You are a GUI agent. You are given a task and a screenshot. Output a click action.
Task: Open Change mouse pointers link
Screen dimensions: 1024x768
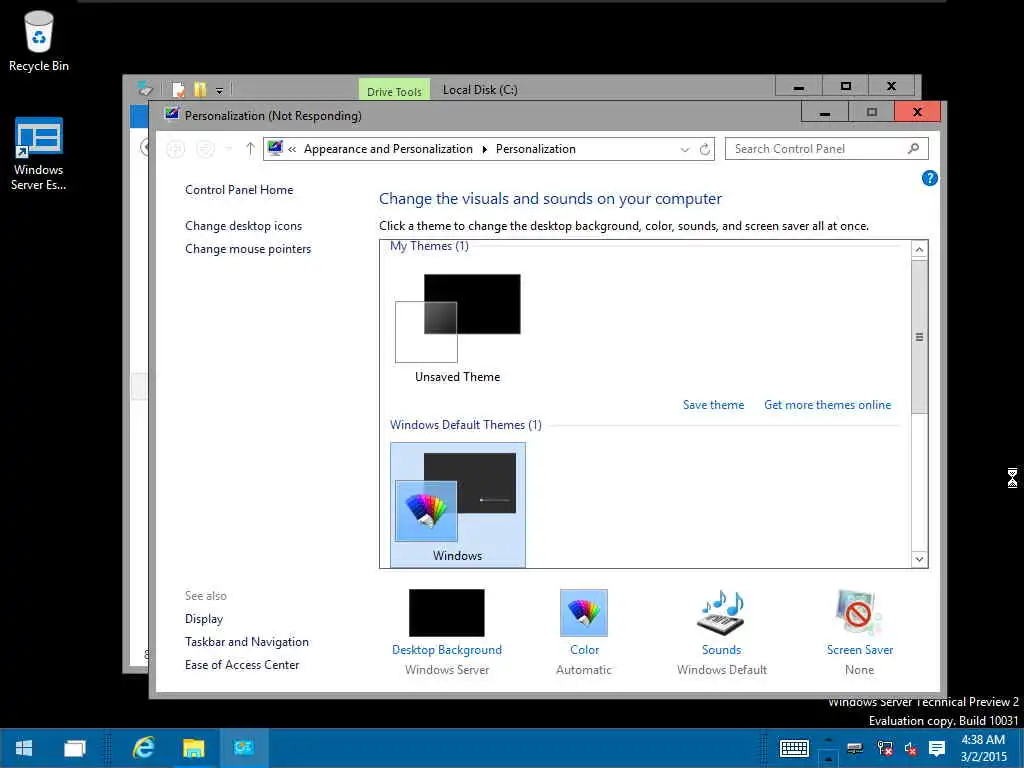pos(248,249)
